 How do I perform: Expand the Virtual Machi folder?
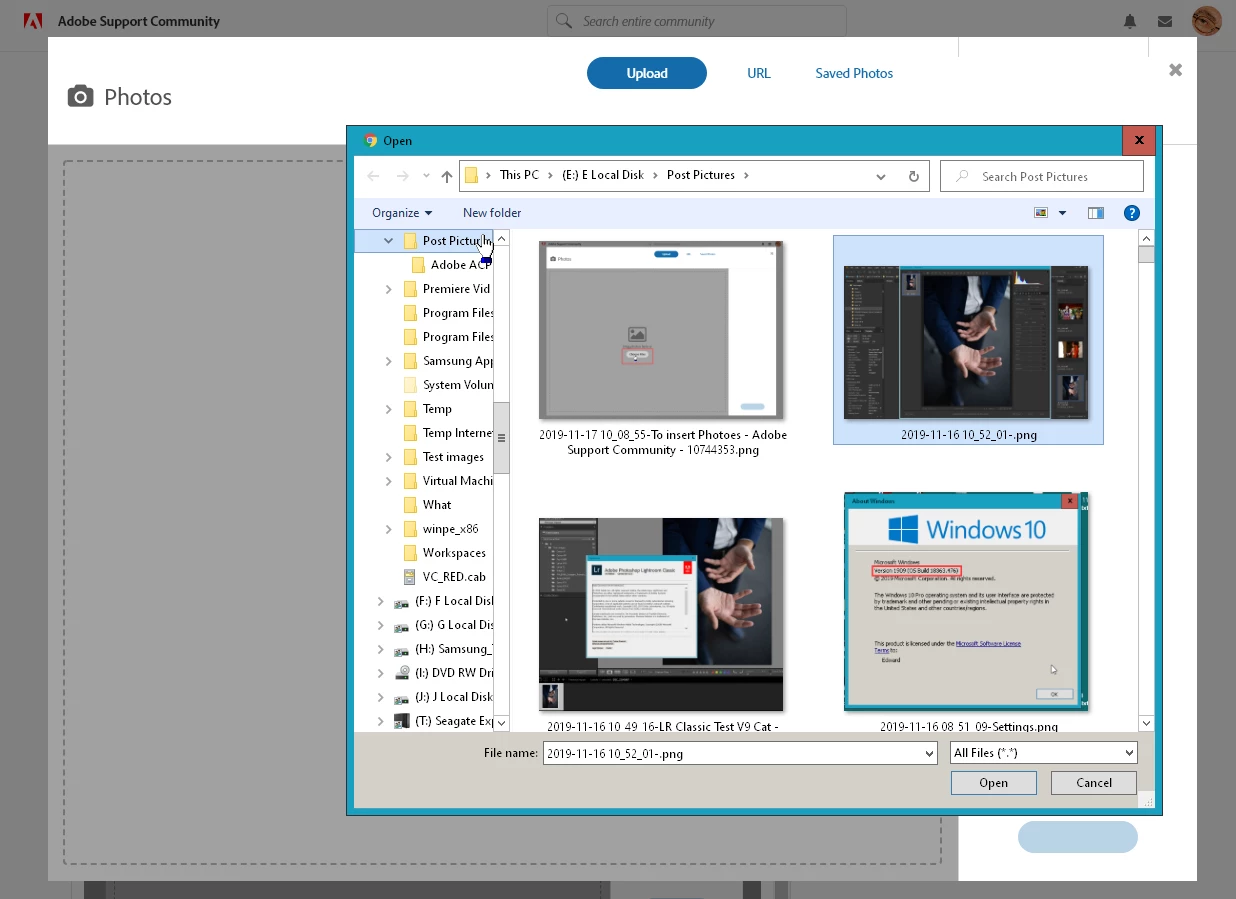(388, 481)
